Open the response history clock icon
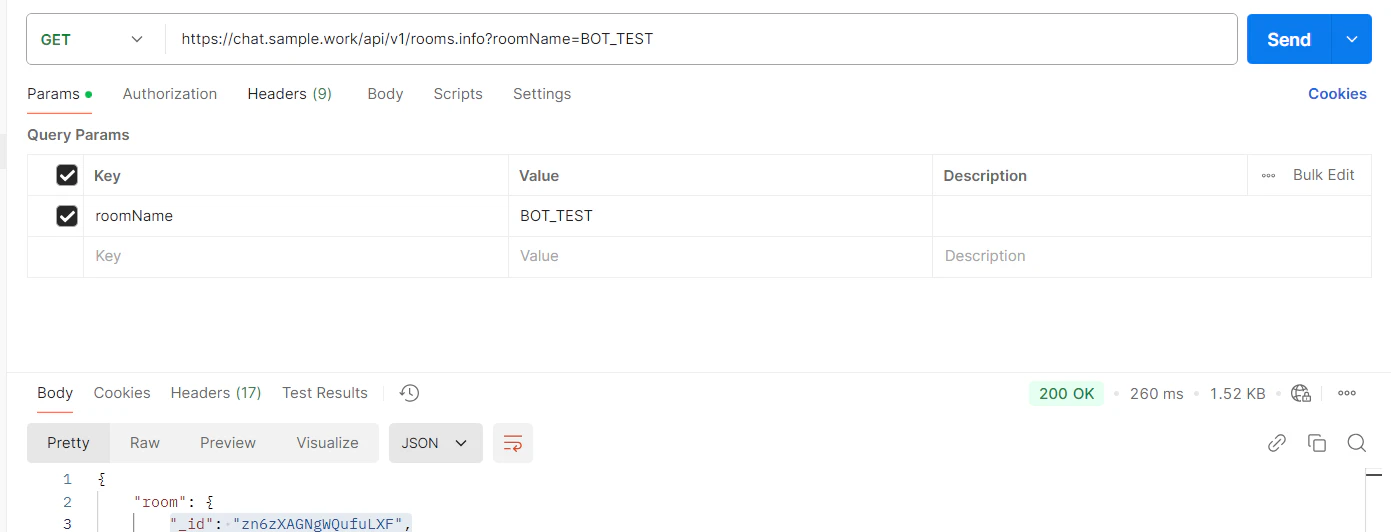Viewport: 1391px width, 532px height. click(x=409, y=393)
